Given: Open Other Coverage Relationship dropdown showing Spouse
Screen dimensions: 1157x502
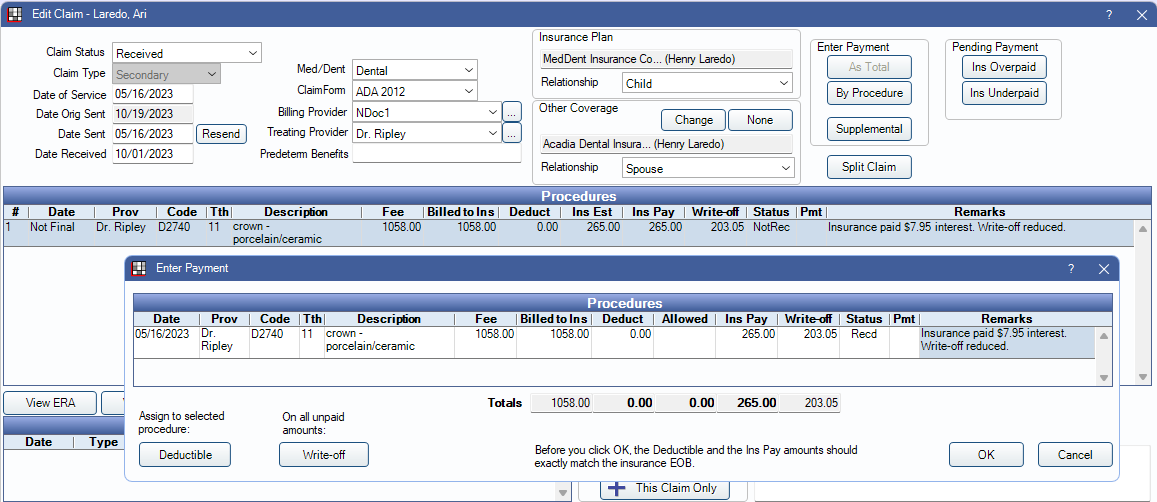Looking at the screenshot, I should 707,169.
